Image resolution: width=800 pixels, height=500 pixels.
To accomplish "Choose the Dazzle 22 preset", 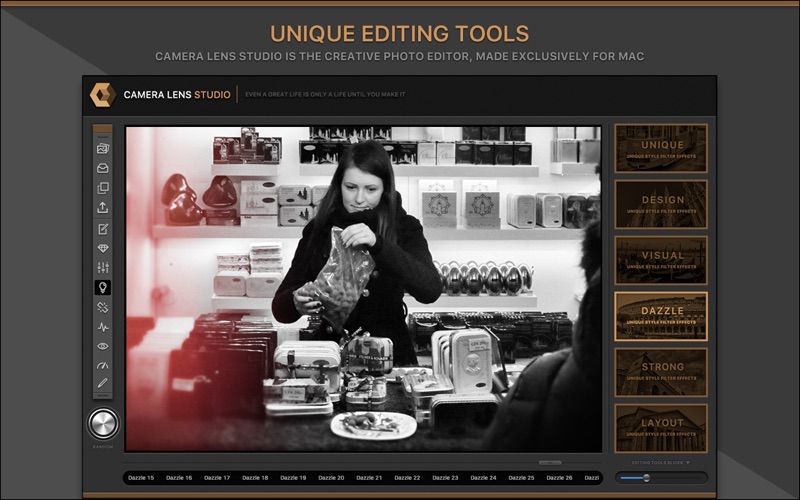I will coord(407,478).
